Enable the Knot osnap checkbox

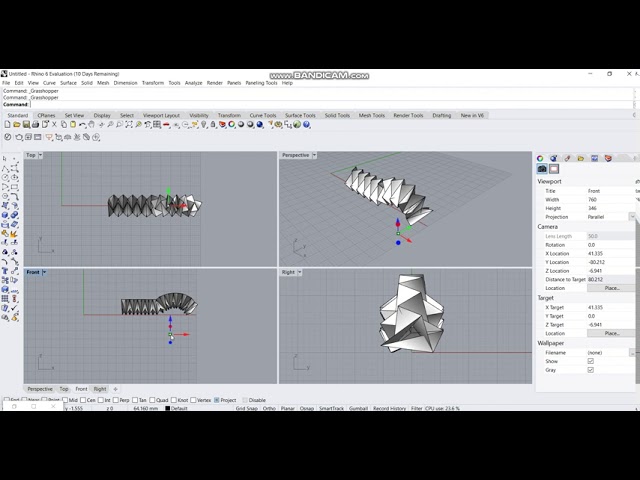173,400
